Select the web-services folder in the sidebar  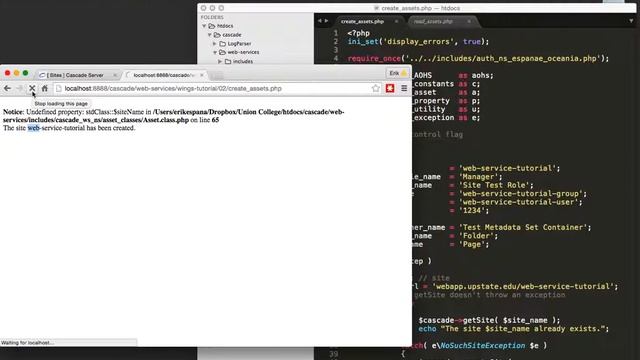[243, 52]
